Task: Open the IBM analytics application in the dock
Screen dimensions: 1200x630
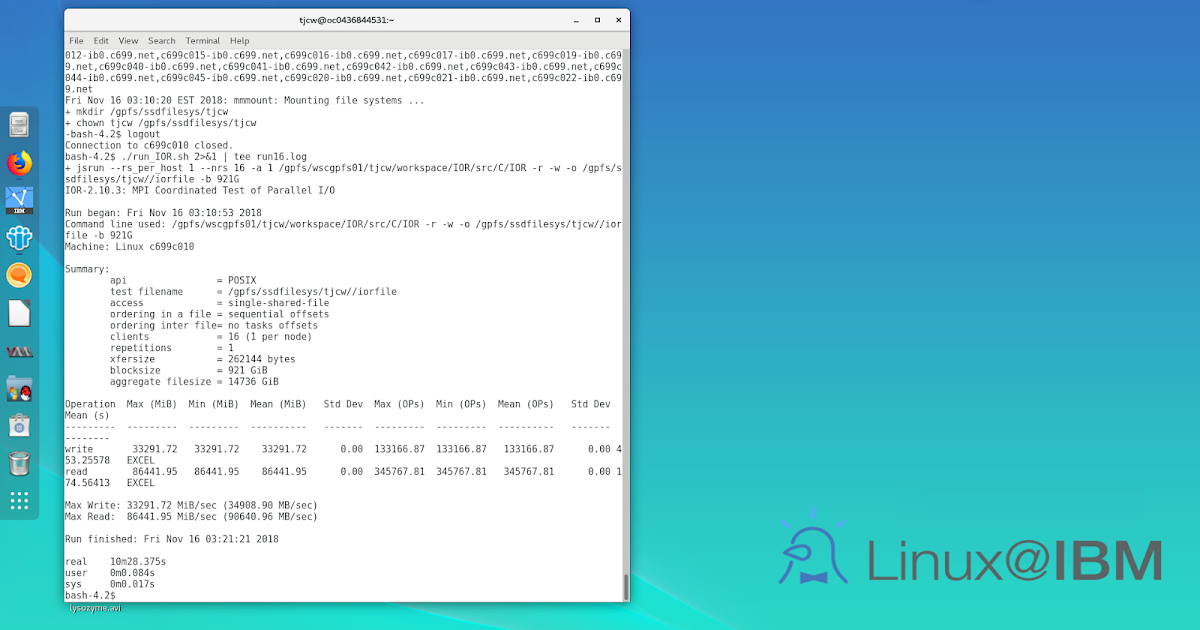Action: tap(19, 199)
